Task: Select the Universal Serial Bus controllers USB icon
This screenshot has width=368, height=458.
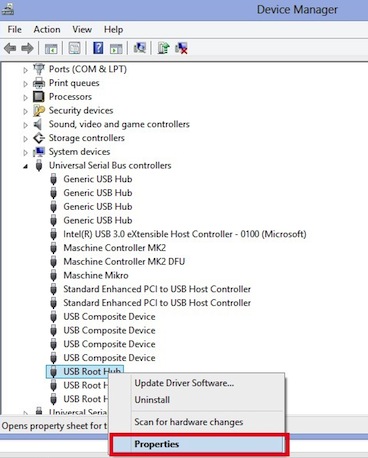Action: pos(39,166)
